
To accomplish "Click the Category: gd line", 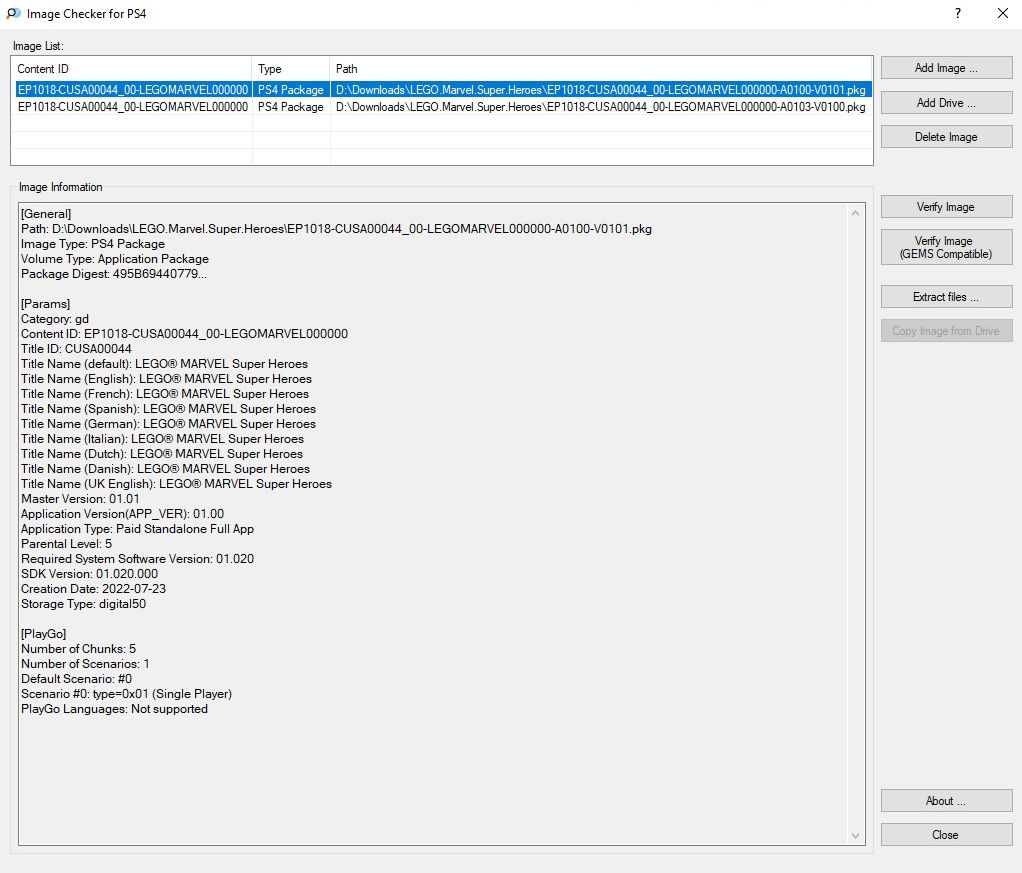I will pos(55,319).
